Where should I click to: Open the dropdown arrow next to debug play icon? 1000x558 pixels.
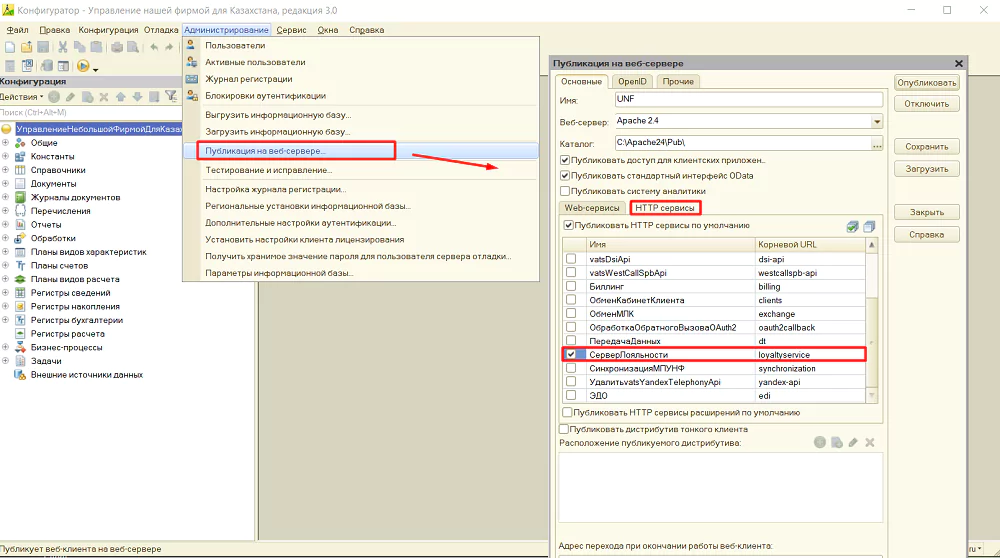coord(95,68)
